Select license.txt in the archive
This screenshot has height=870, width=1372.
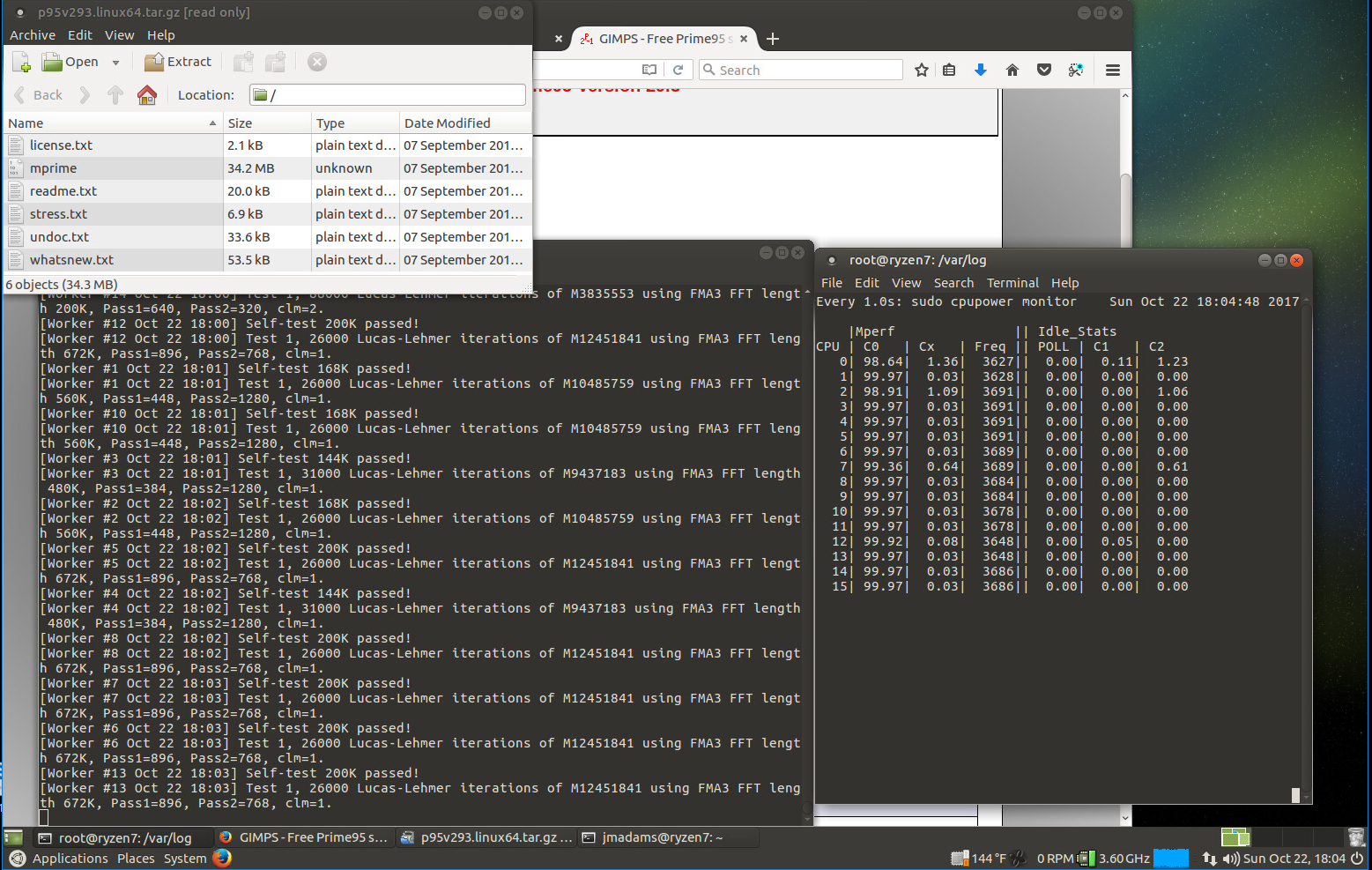click(268, 145)
